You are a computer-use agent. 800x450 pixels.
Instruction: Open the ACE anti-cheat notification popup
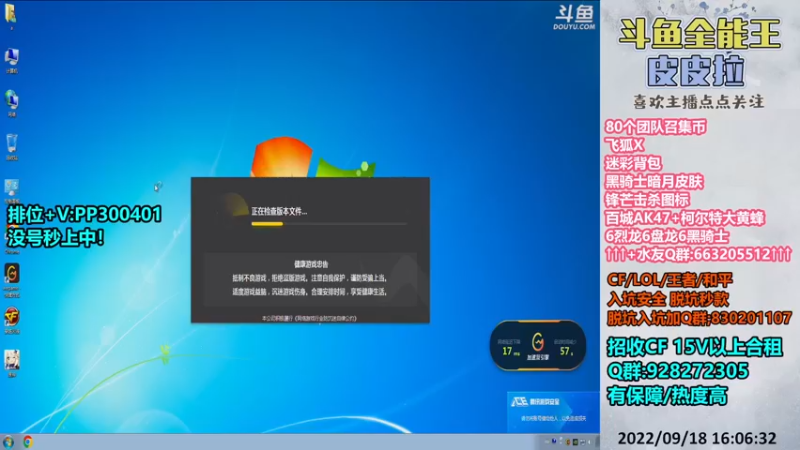[553, 410]
